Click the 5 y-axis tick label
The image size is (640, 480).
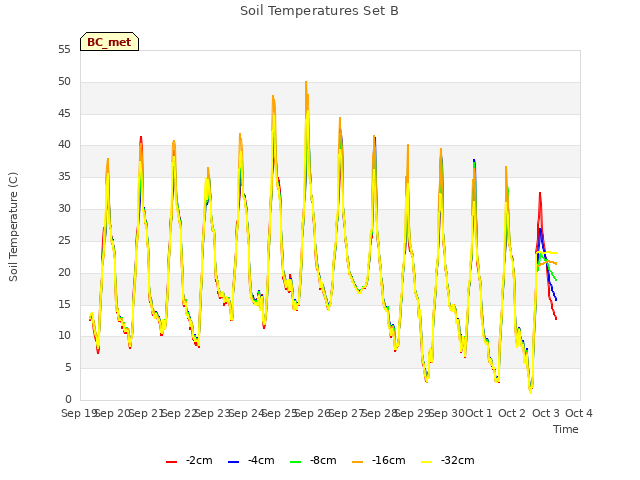(68, 368)
